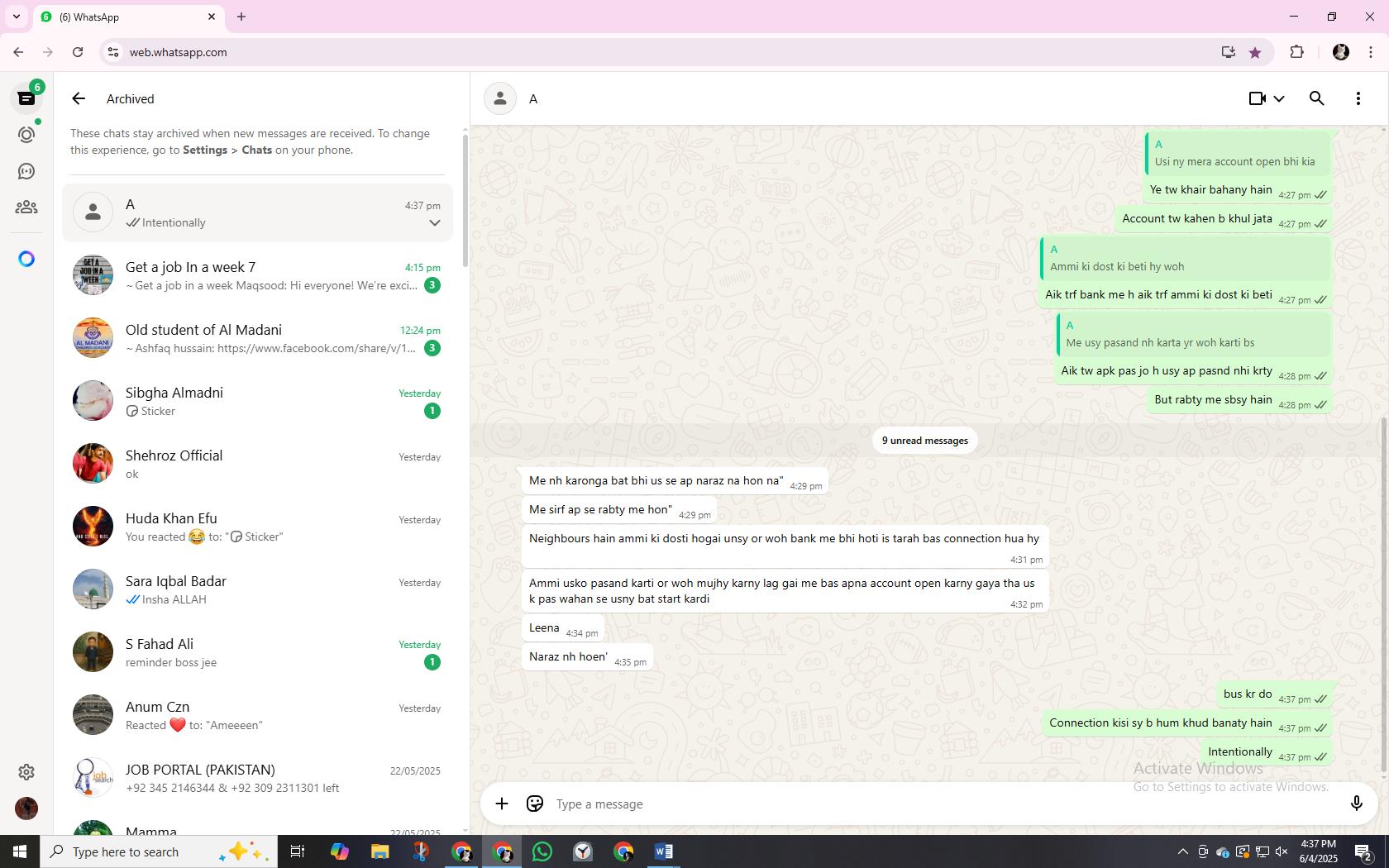Click the chat list scrollbar
Screen dimensions: 1389x868
pyautogui.click(x=465, y=199)
